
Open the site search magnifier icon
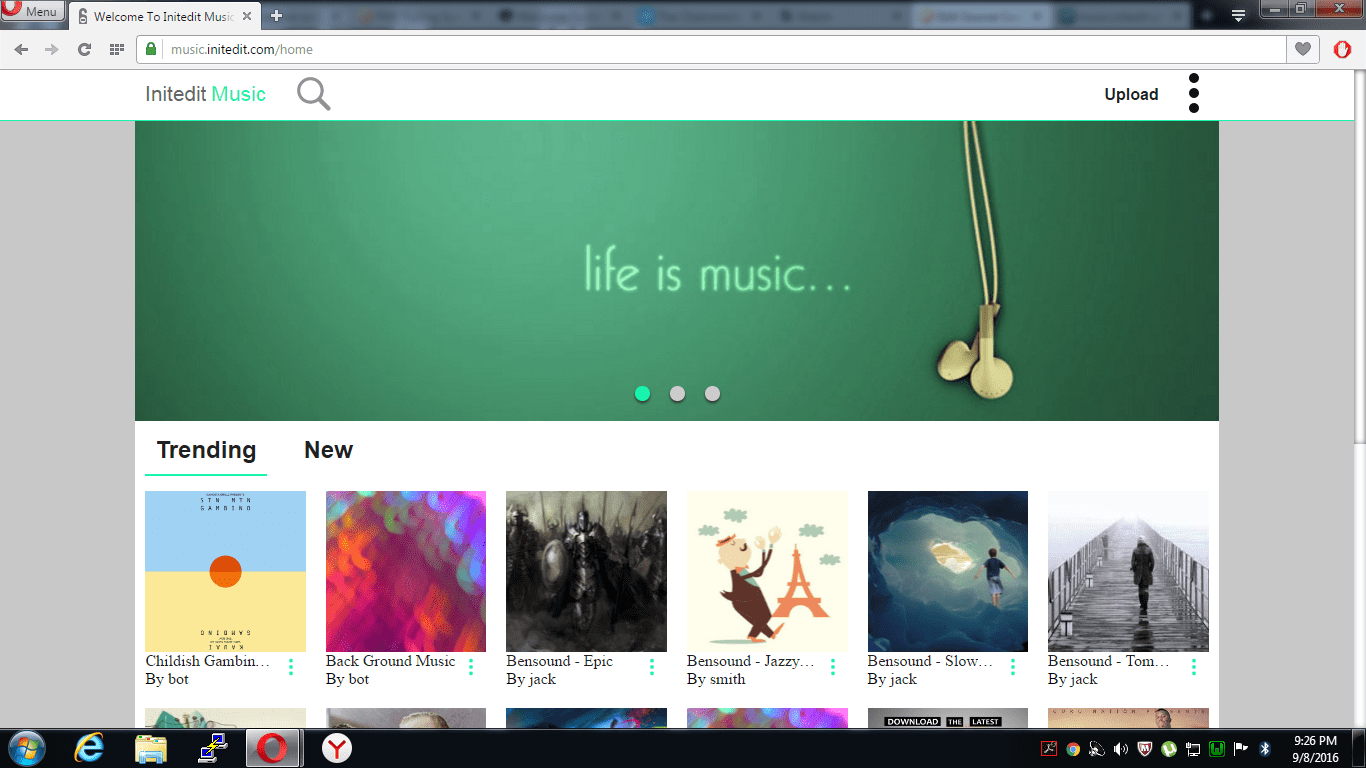click(313, 93)
